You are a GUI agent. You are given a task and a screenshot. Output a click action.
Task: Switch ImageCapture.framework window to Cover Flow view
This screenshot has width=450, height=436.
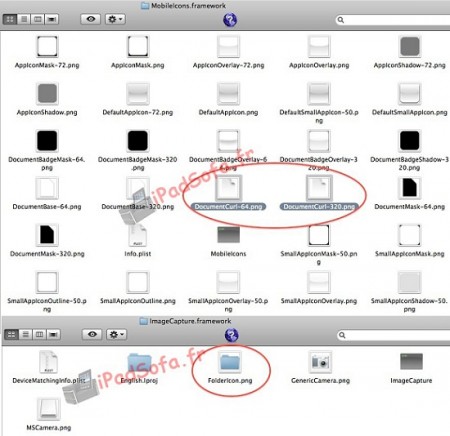[53, 334]
